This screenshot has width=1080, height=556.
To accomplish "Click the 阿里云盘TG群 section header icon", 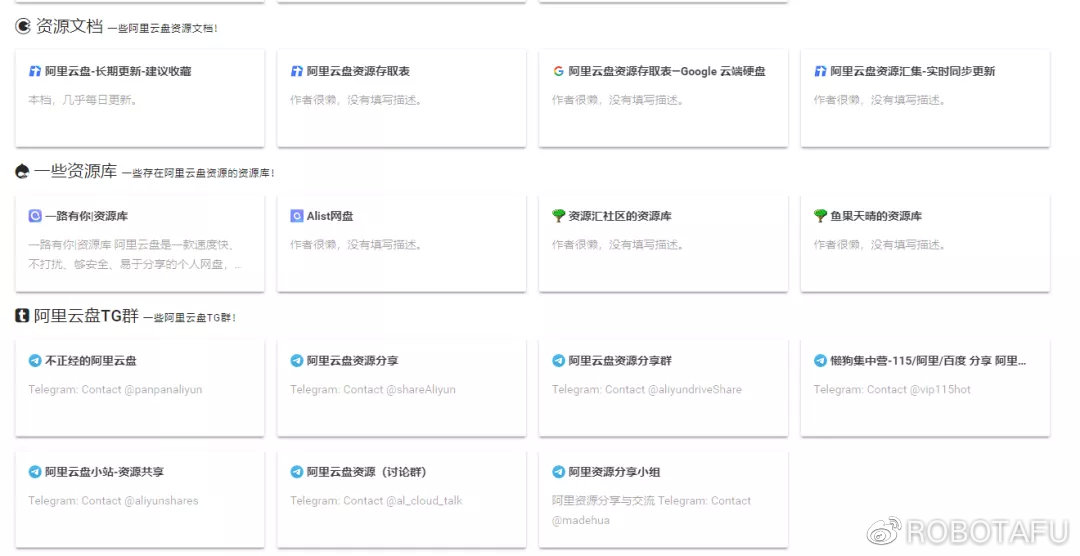I will (x=22, y=316).
